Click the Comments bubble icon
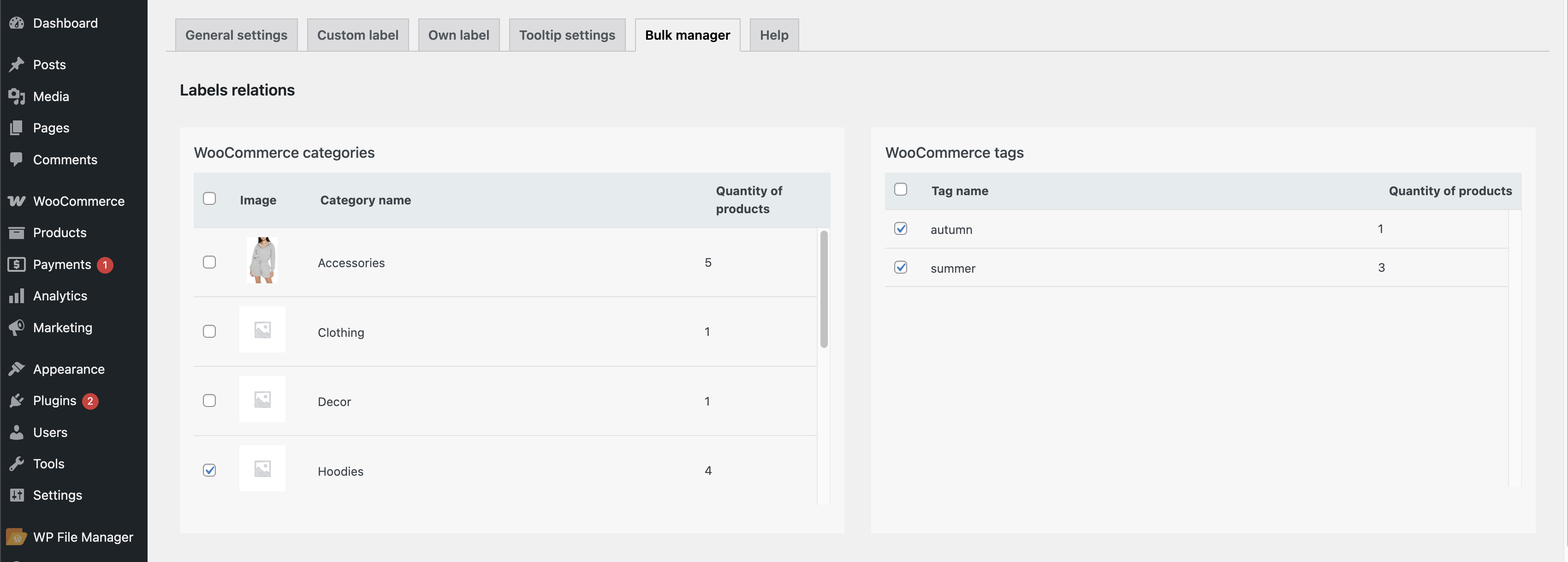This screenshot has width=1568, height=562. [17, 160]
